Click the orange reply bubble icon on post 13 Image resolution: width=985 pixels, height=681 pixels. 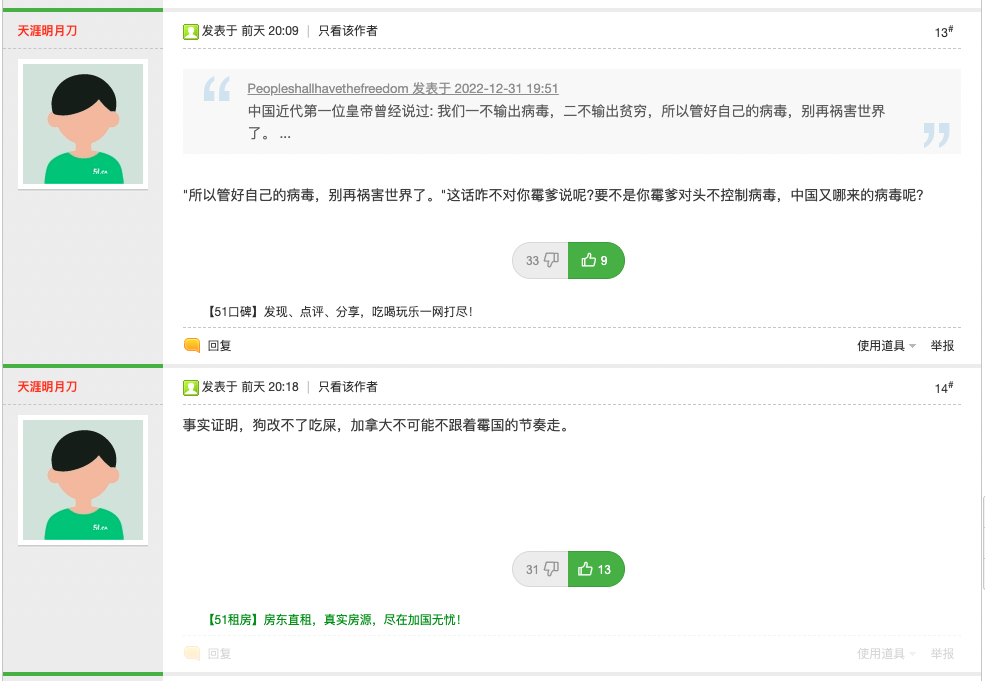click(x=192, y=345)
